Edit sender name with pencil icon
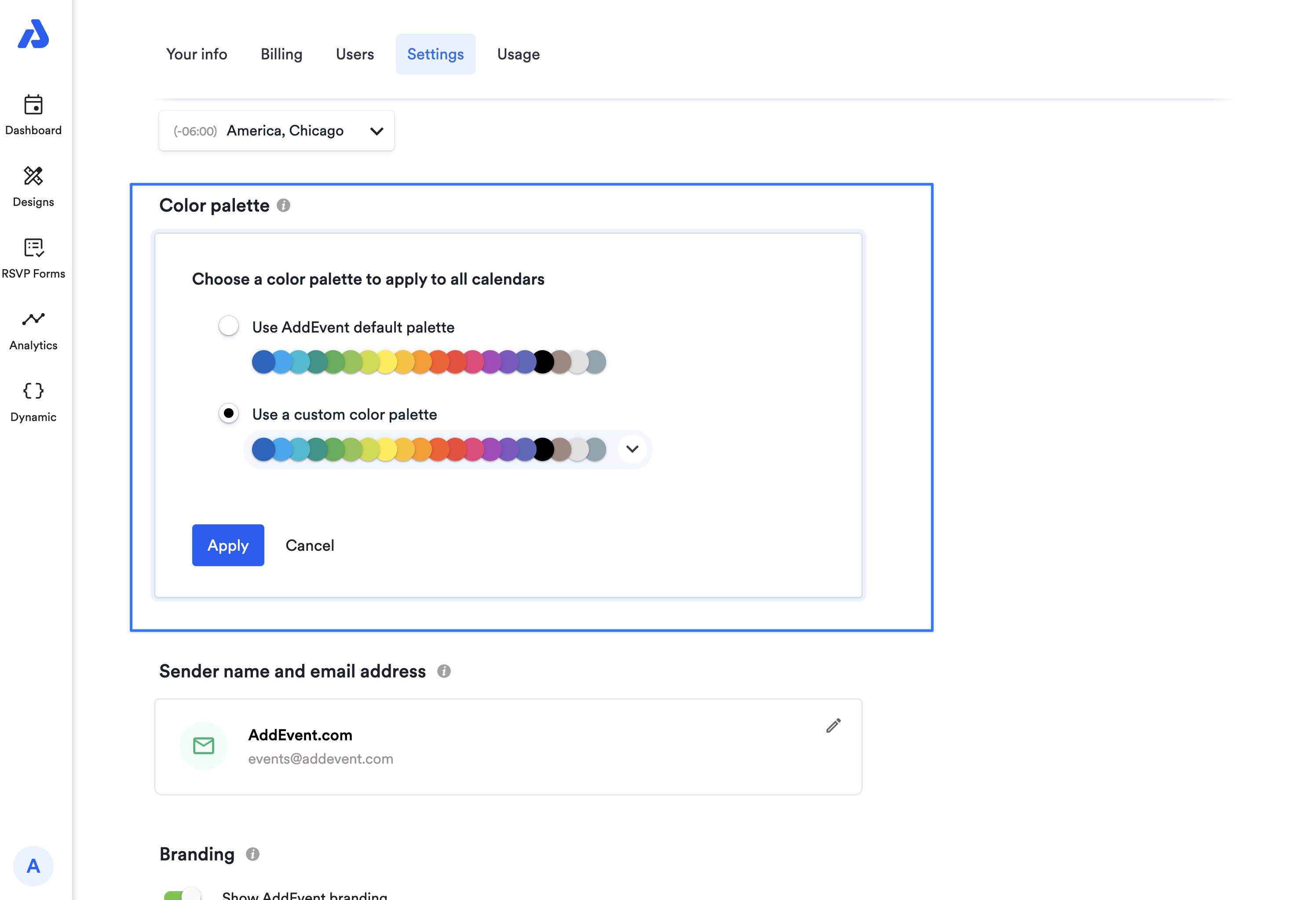The image size is (1316, 900). coord(833,725)
